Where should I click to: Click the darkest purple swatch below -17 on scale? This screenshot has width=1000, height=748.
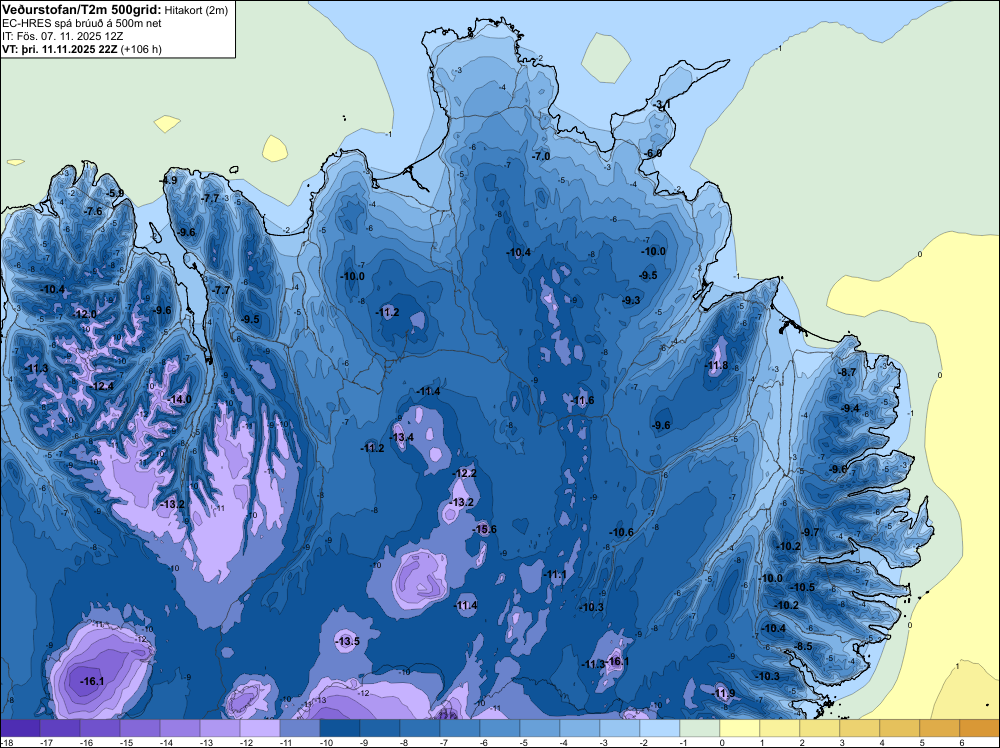(20, 728)
